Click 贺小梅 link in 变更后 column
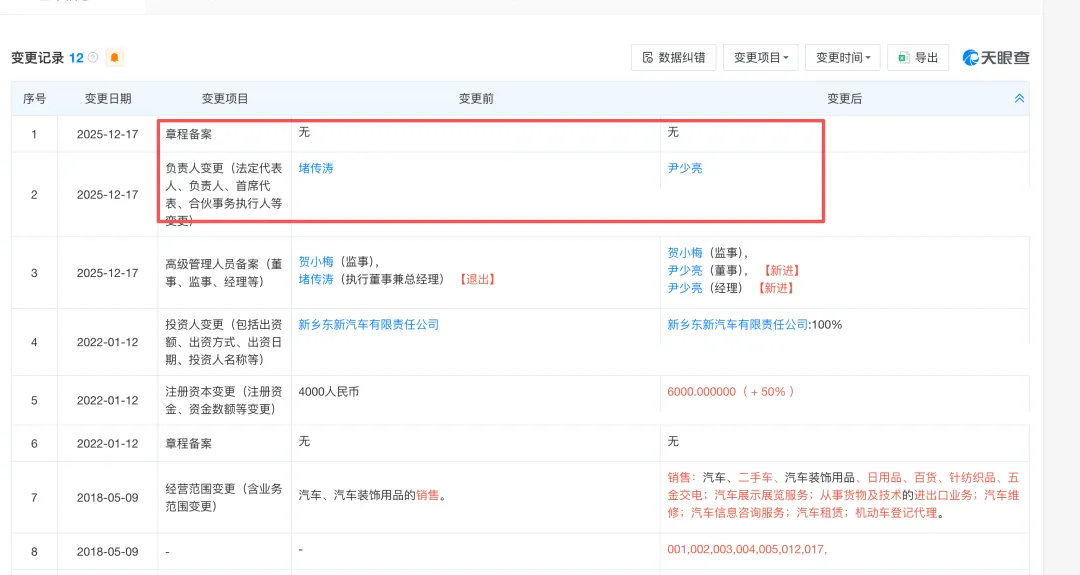The image size is (1080, 575). 685,253
